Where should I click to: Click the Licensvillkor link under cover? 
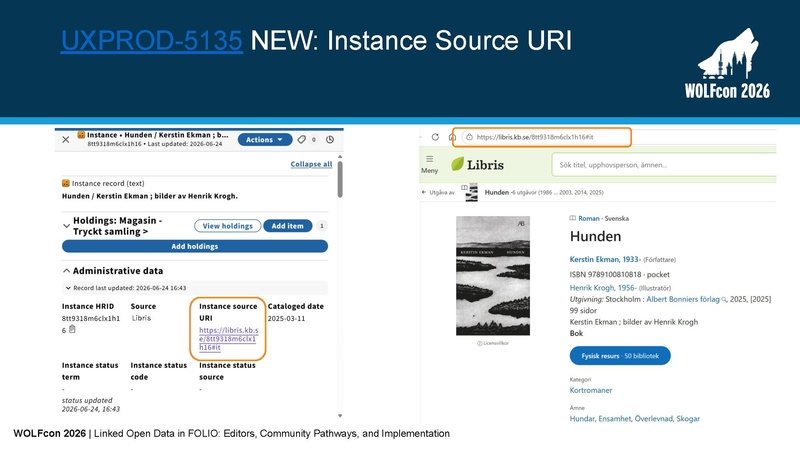[x=493, y=343]
